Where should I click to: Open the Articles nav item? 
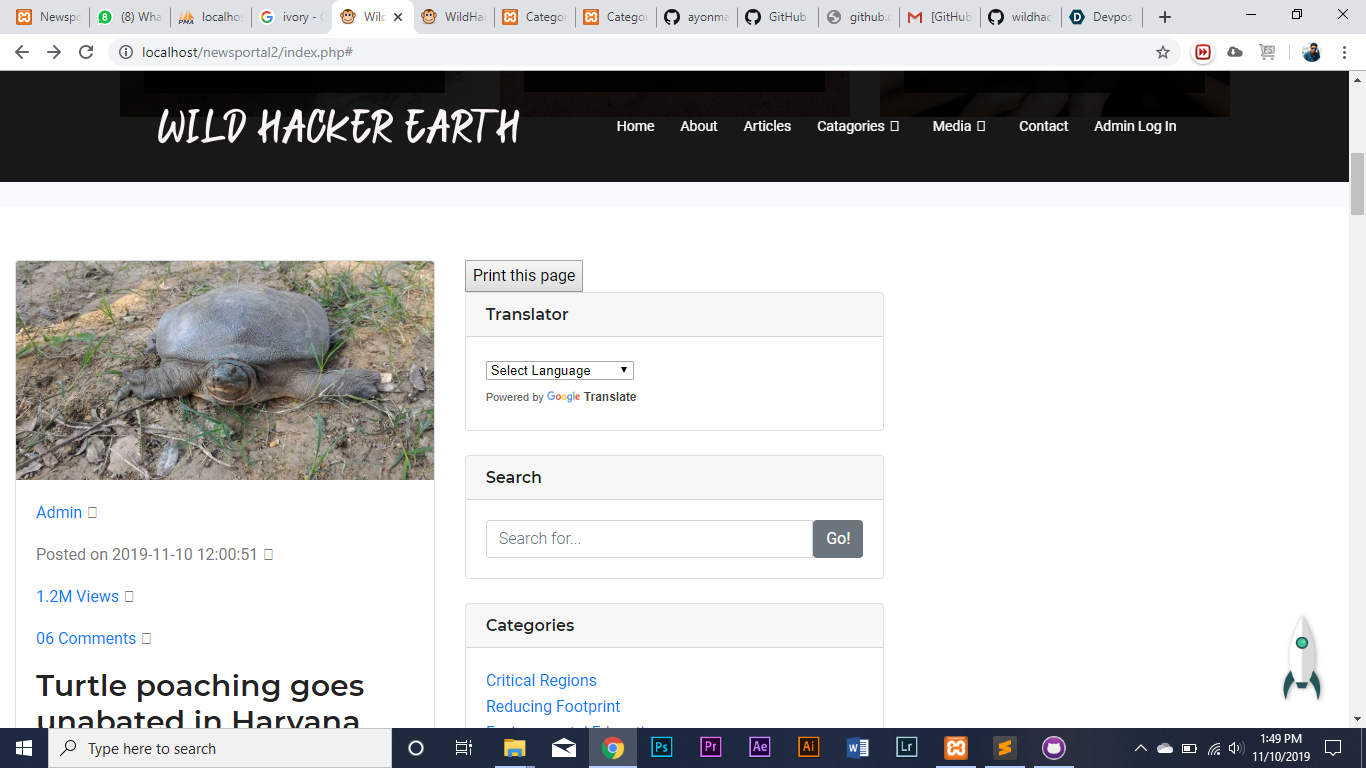(x=767, y=126)
